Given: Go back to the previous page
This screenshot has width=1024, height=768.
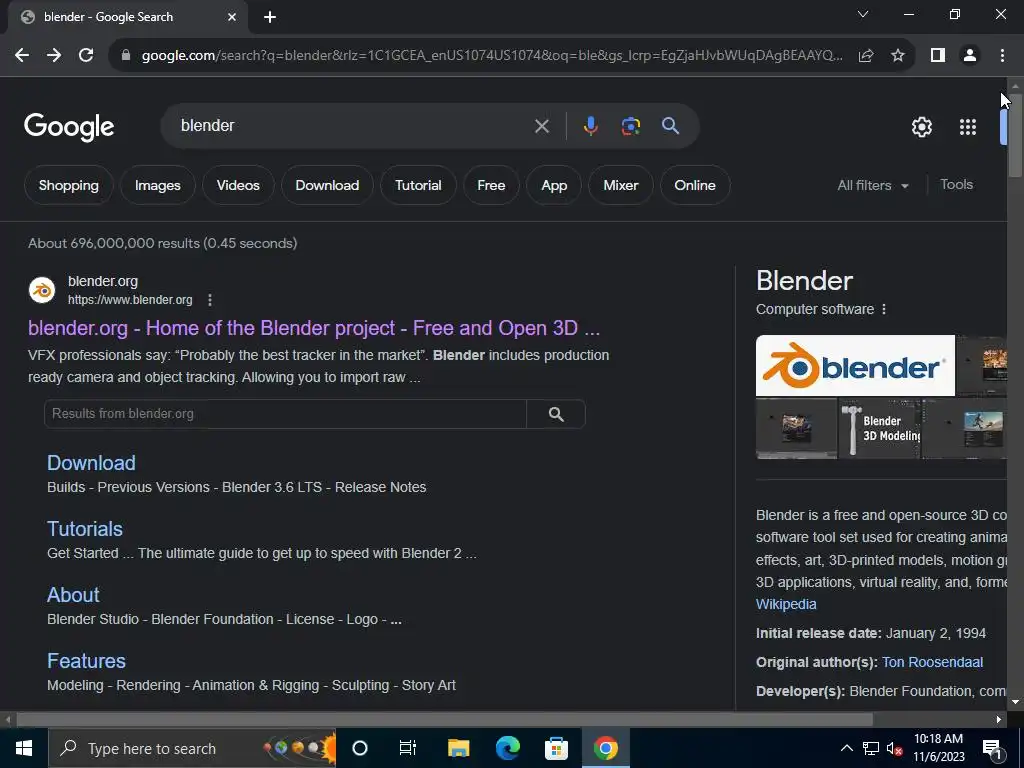Looking at the screenshot, I should 22,56.
